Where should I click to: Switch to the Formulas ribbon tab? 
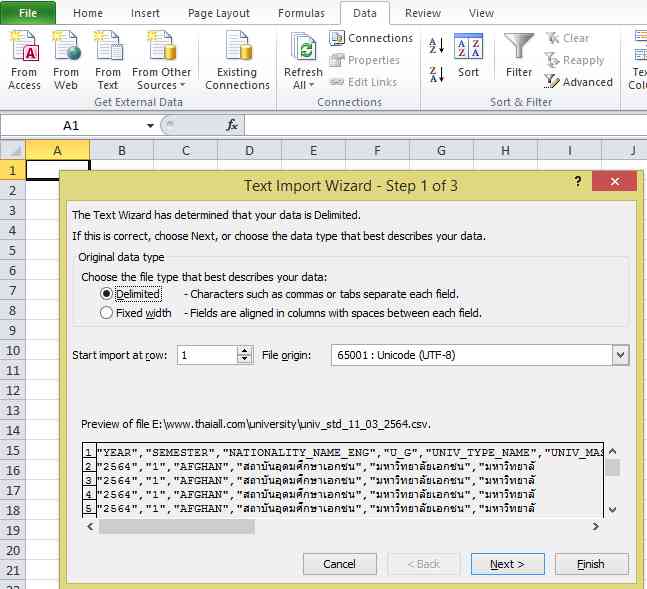(300, 13)
